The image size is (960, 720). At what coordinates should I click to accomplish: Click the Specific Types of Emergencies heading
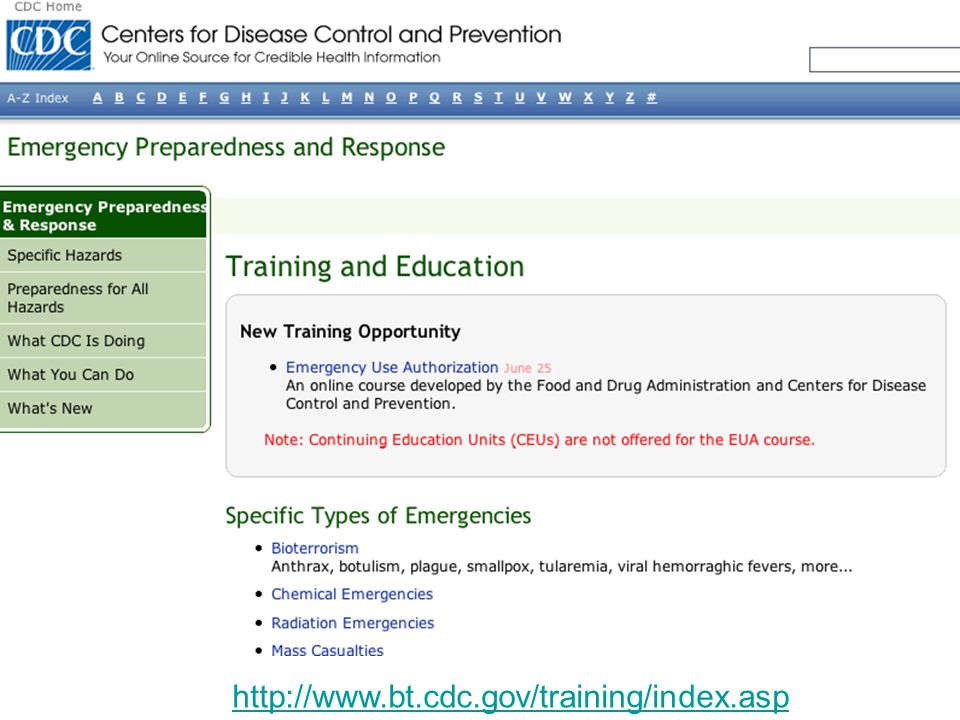(378, 516)
